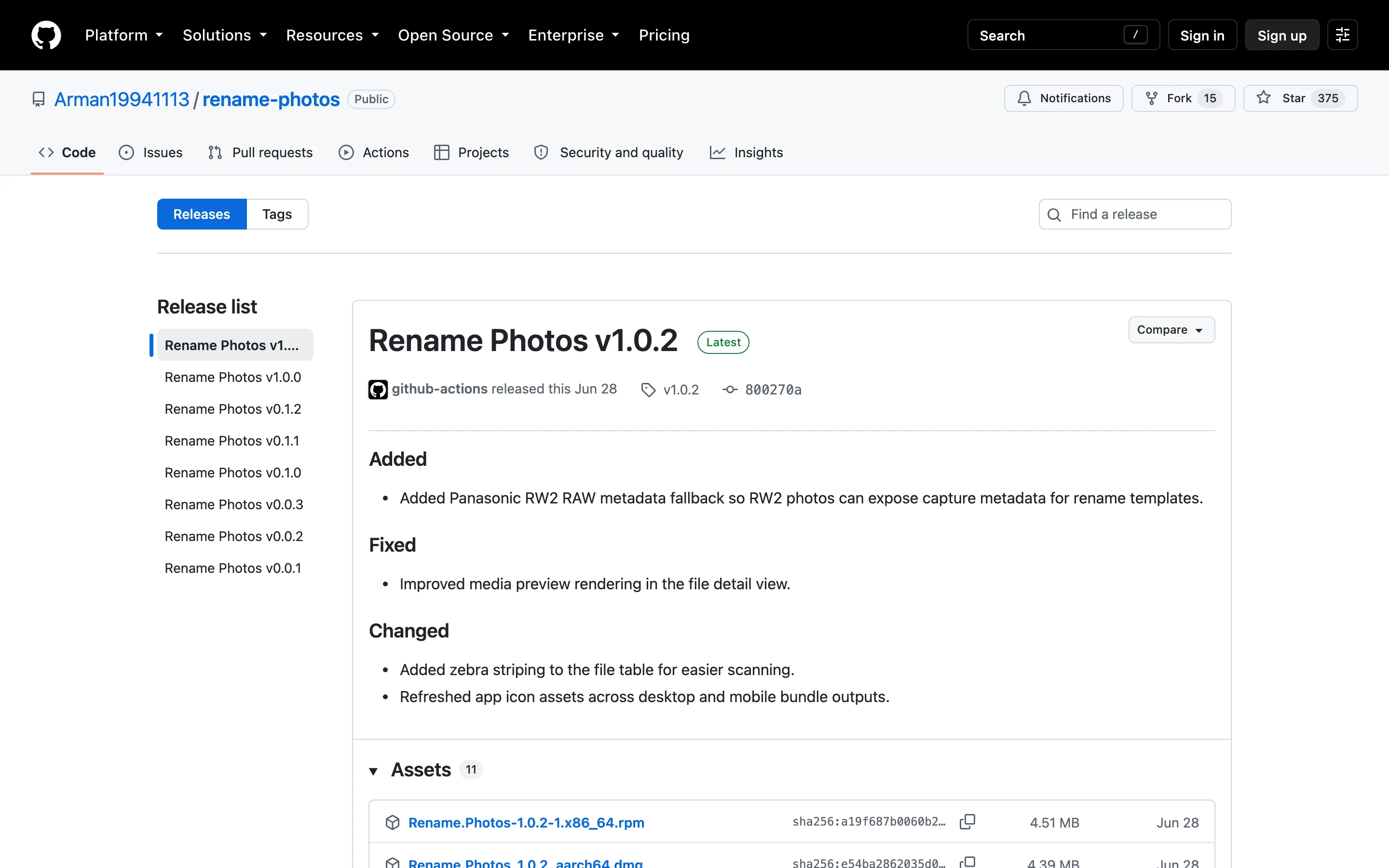1389x868 pixels.
Task: Expand the Solutions menu
Action: pos(225,35)
